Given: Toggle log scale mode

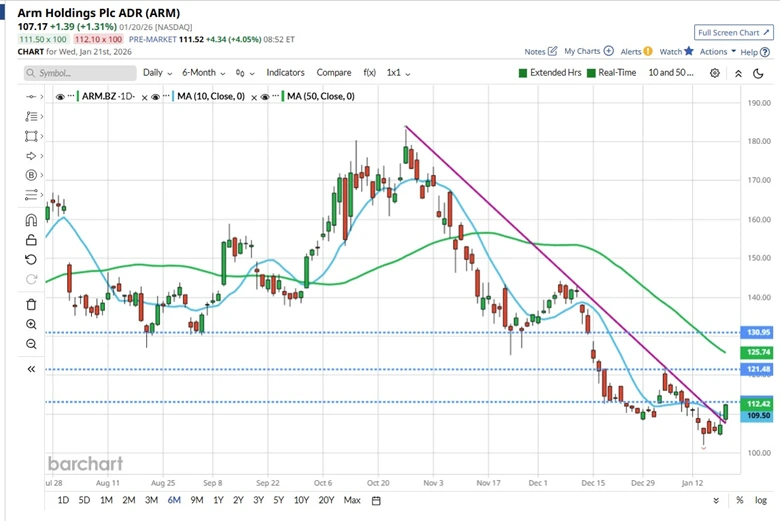Looking at the screenshot, I should [761, 500].
